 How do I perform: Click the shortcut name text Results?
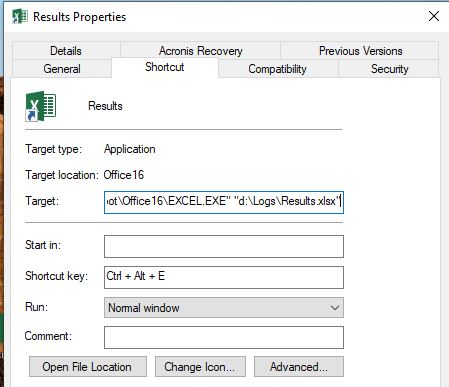[105, 106]
